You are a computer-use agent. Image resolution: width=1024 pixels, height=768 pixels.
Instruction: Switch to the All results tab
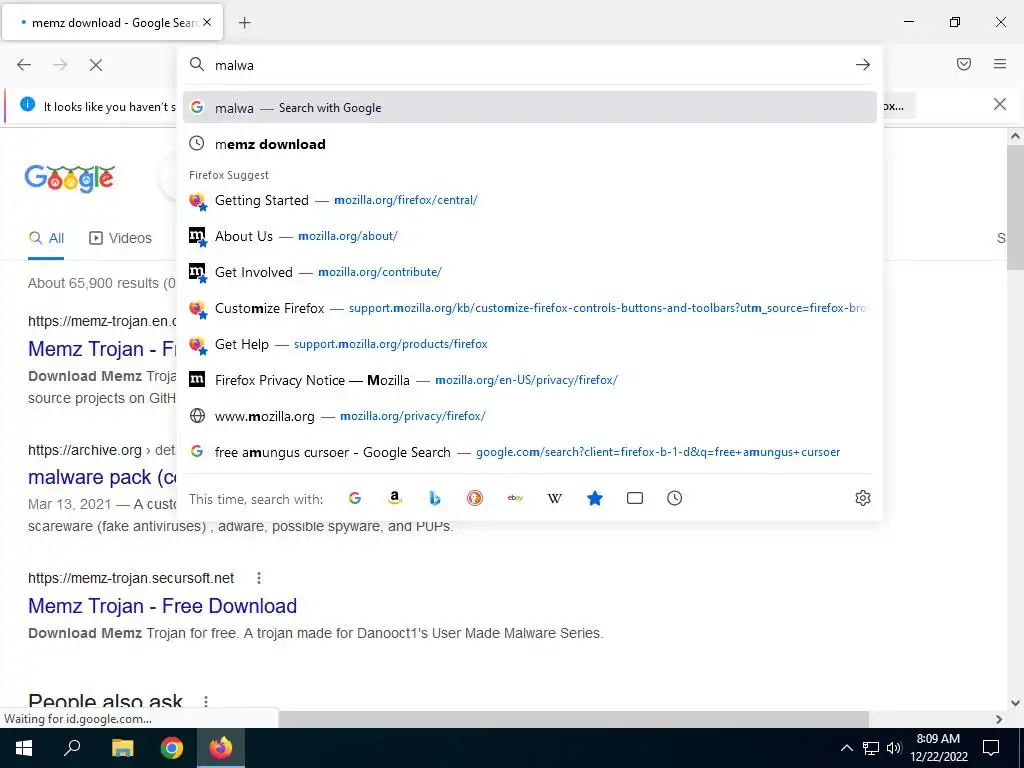[x=46, y=238]
